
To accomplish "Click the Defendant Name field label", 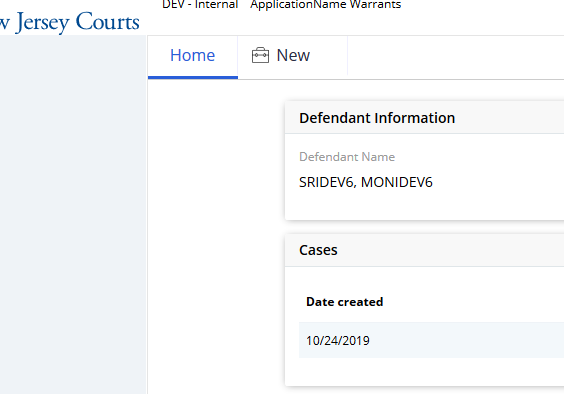I will click(x=347, y=157).
